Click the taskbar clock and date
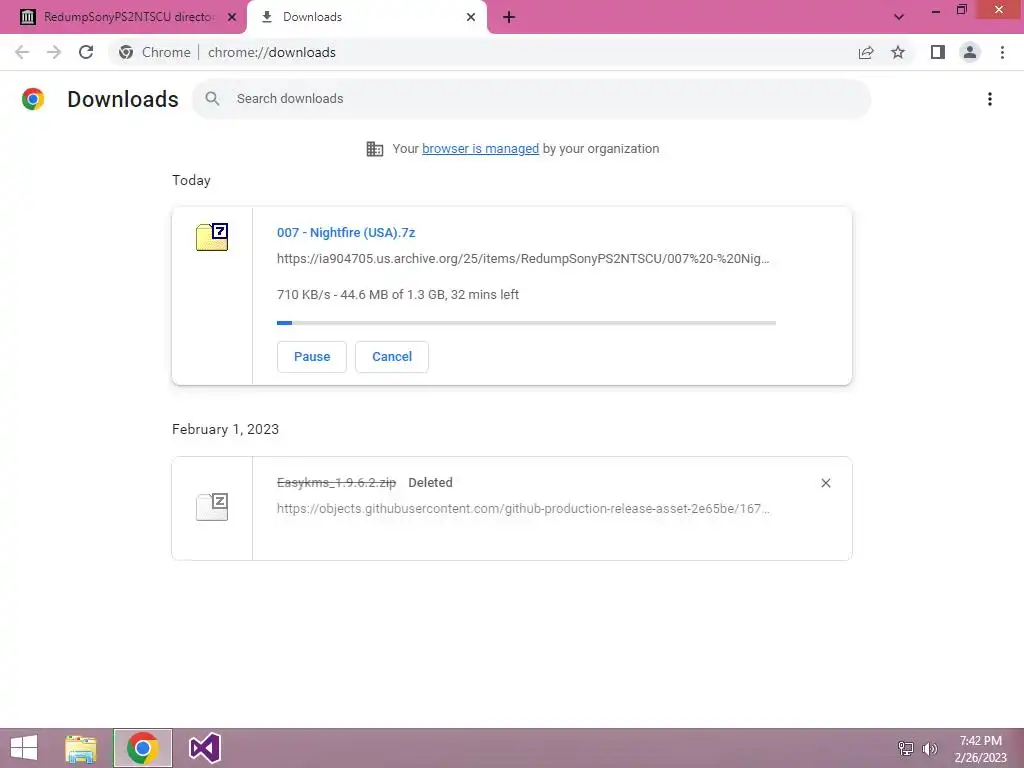The image size is (1024, 768). (980, 748)
